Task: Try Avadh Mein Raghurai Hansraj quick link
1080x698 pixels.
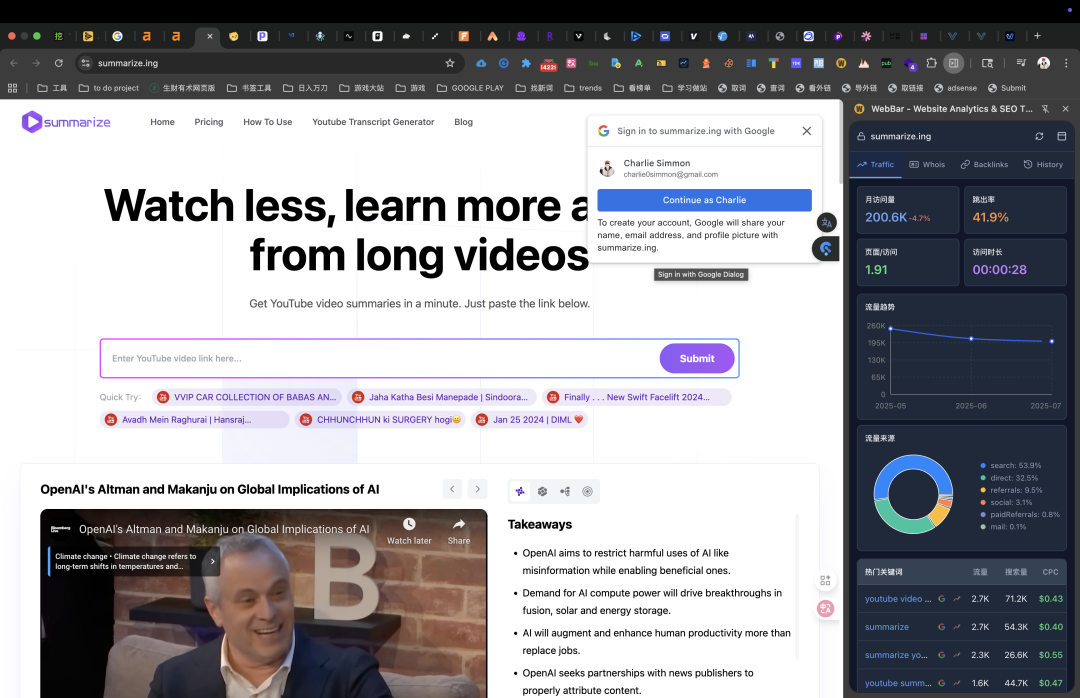Action: point(195,420)
